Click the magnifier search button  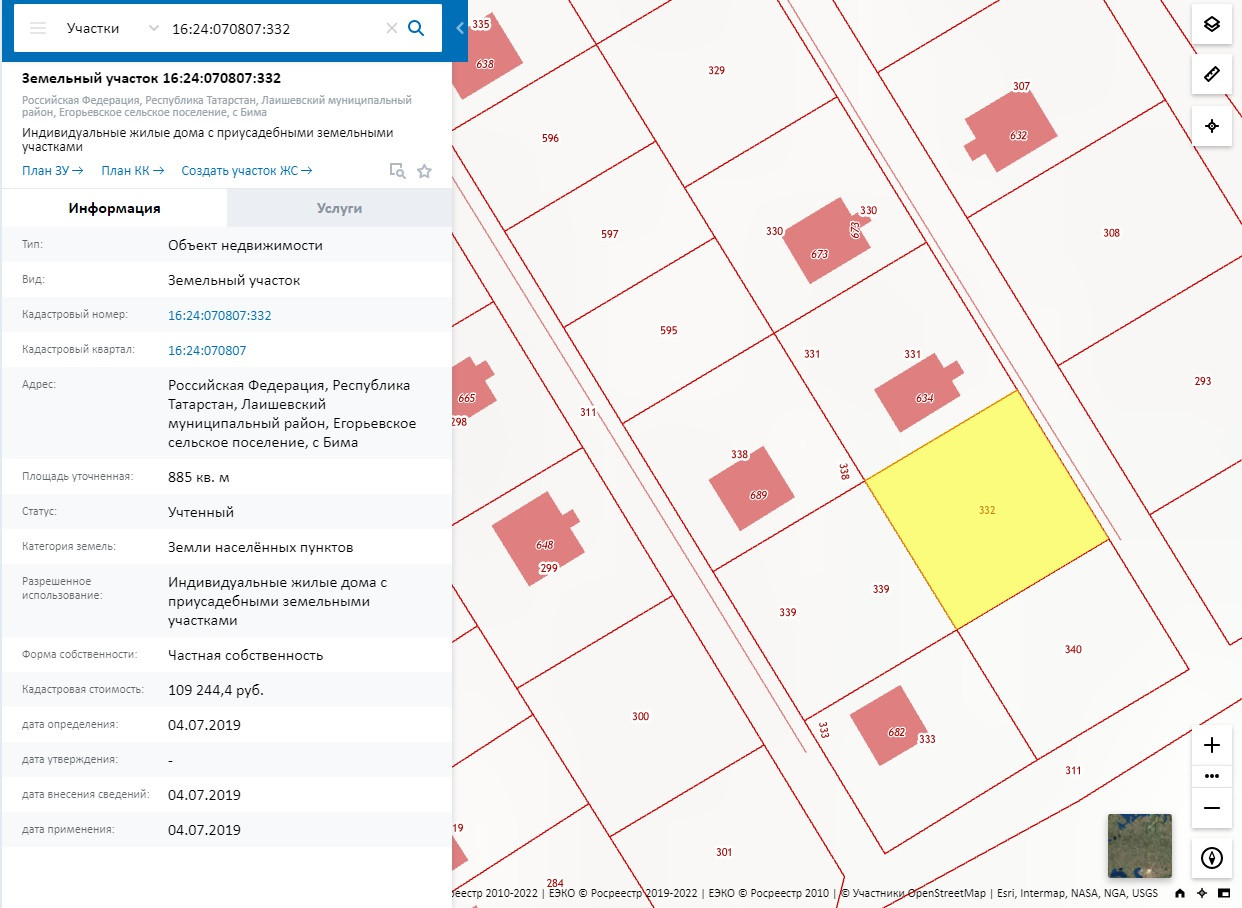(x=417, y=28)
